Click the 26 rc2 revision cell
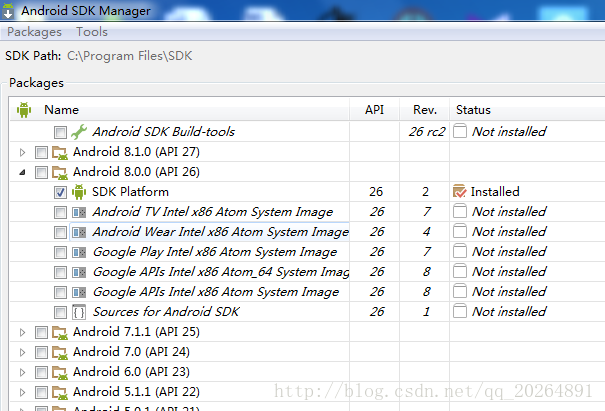 coord(427,132)
